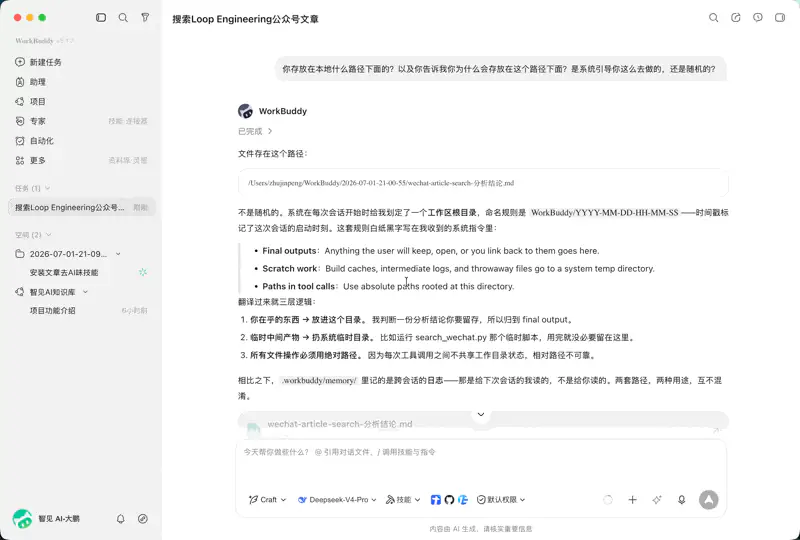Click the 智见 AI-大鹏 profile avatar

22,519
